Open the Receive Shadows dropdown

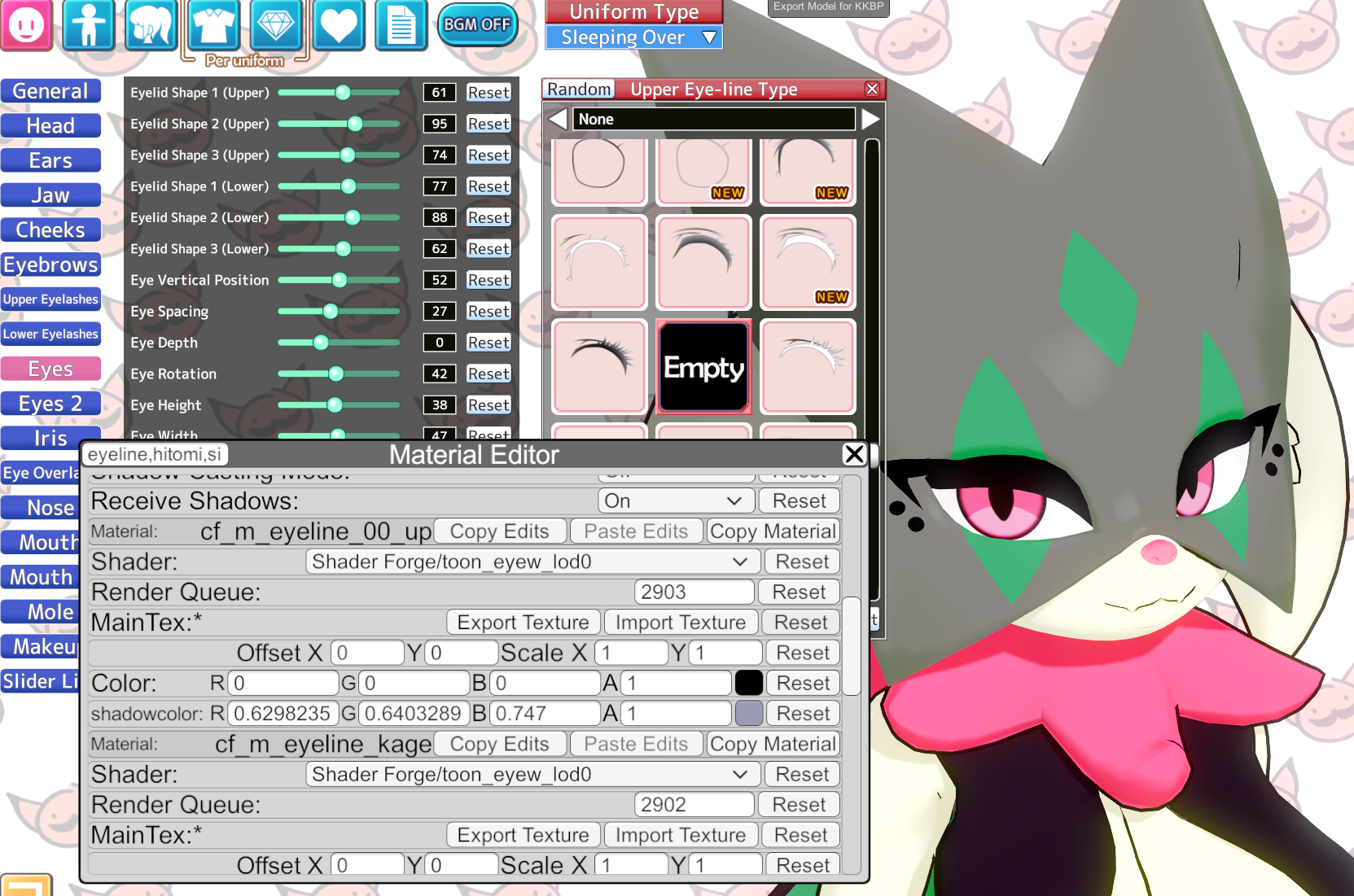pos(676,501)
